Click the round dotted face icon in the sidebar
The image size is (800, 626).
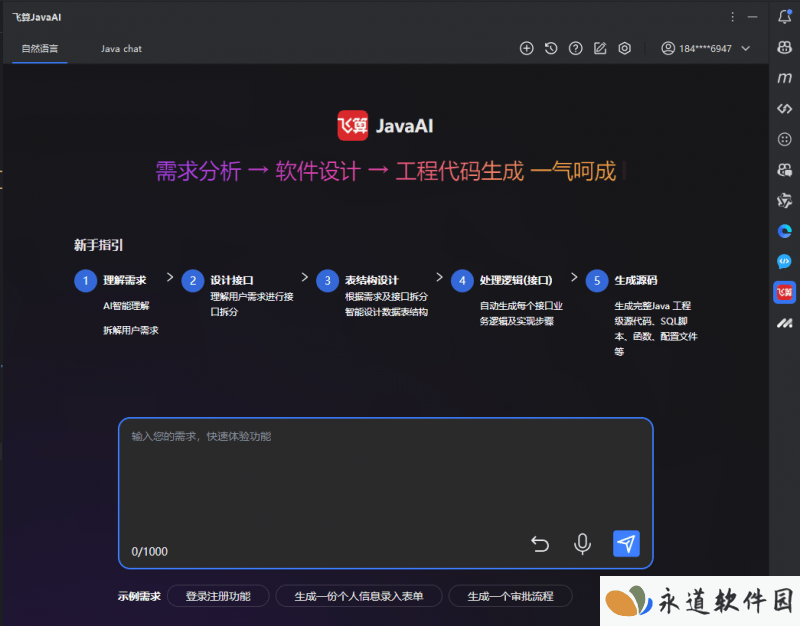(785, 139)
